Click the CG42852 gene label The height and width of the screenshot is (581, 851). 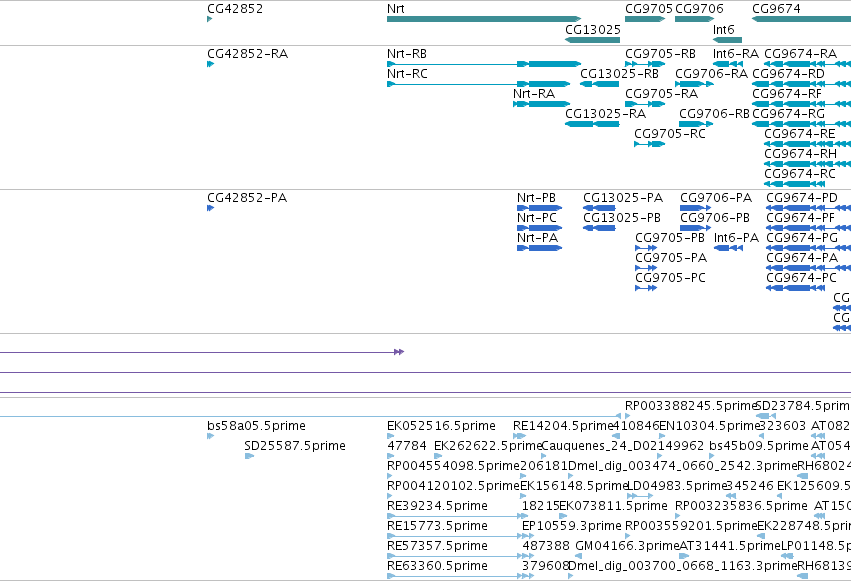pos(235,9)
